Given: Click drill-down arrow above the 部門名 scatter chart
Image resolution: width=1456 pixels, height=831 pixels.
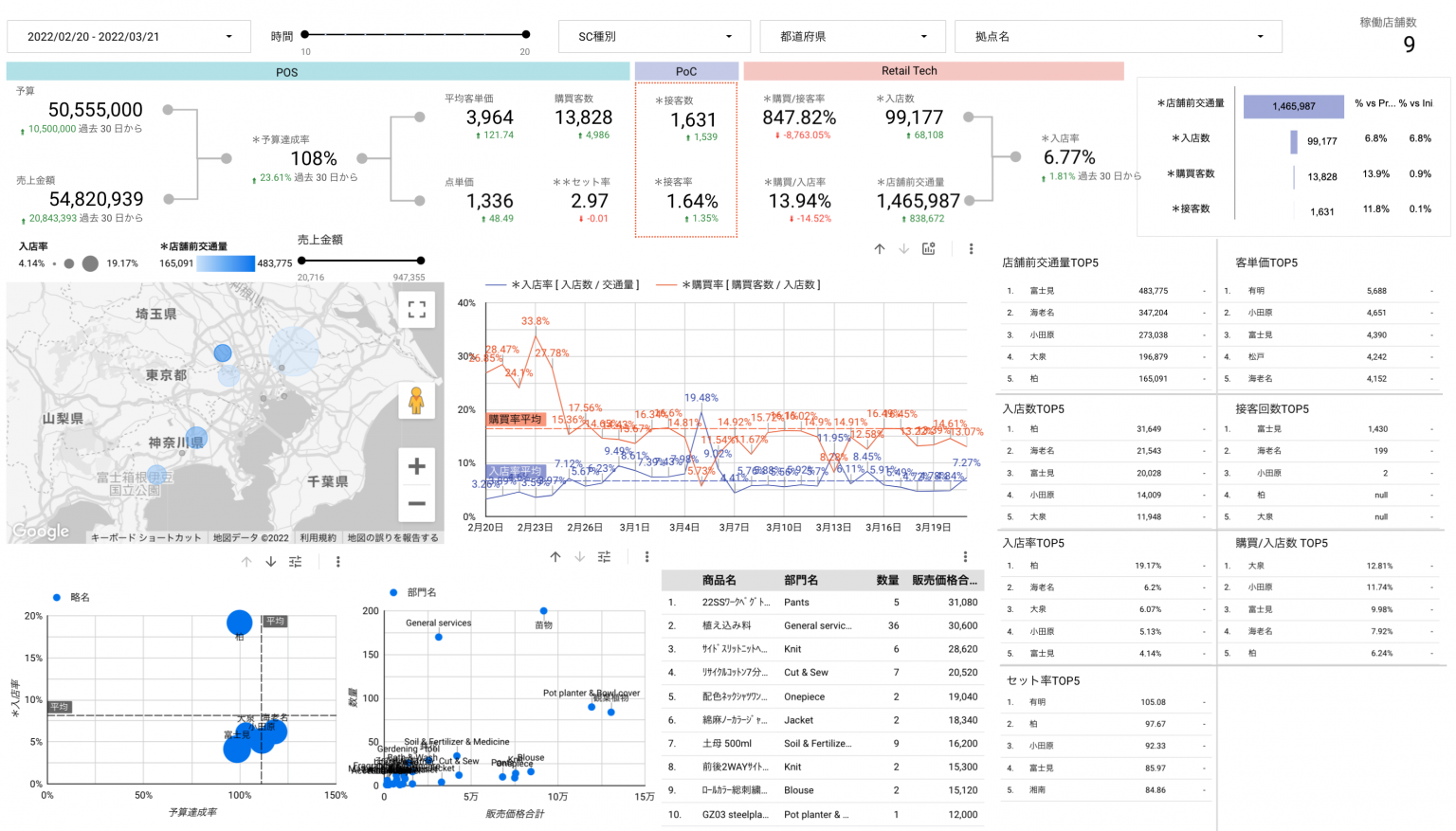Looking at the screenshot, I should (580, 557).
